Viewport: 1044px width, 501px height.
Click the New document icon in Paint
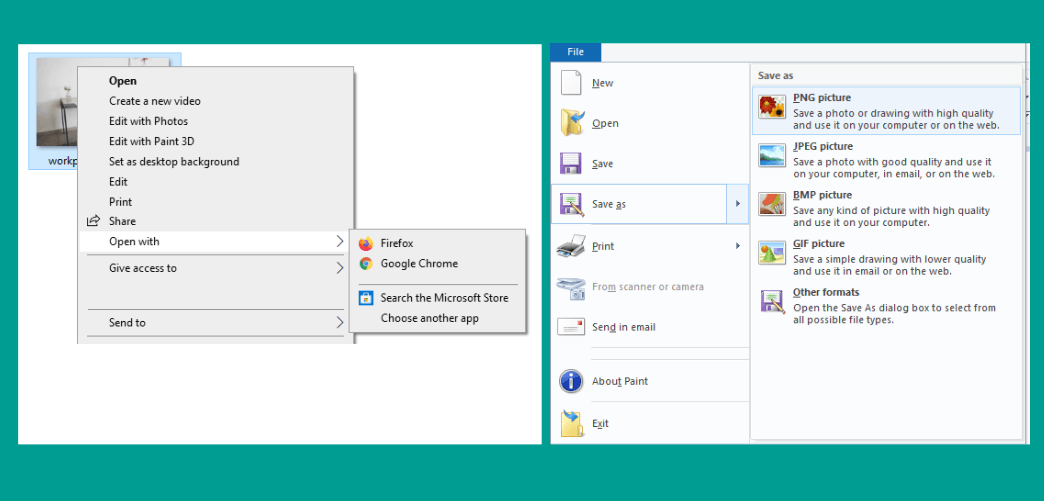(x=571, y=83)
